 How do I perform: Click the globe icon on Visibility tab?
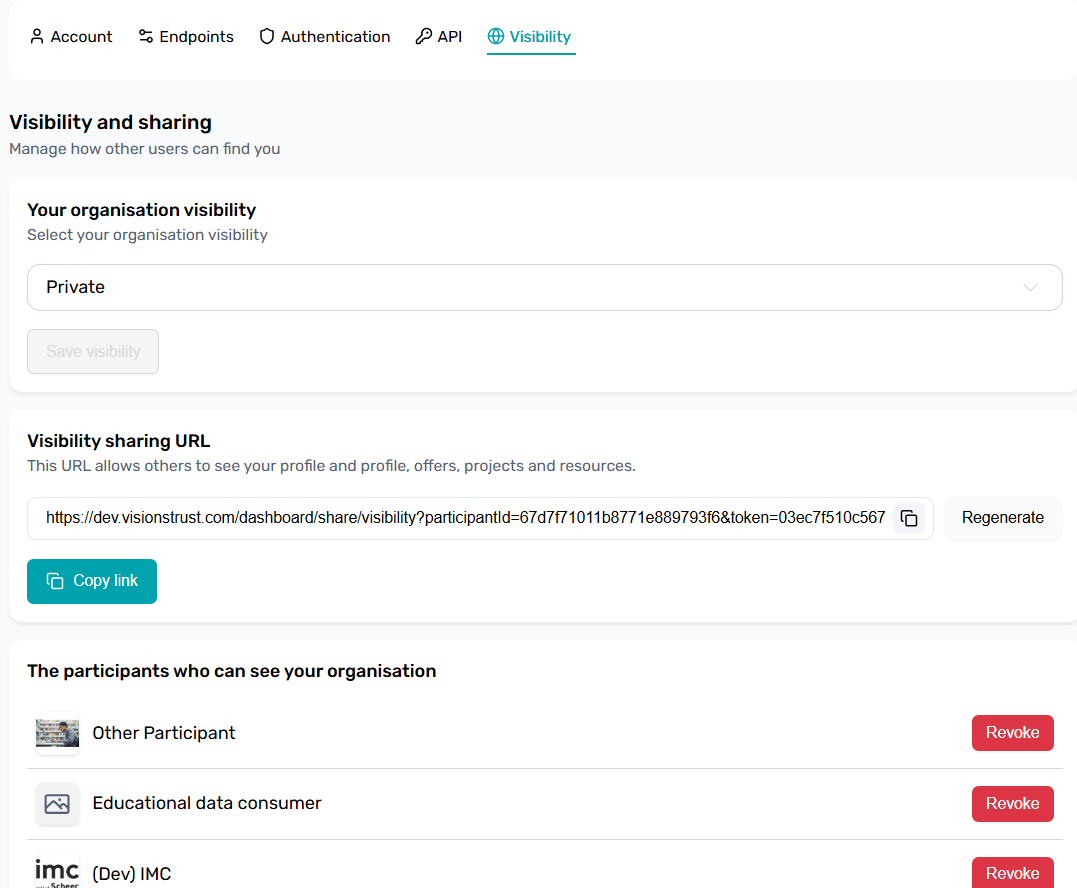tap(496, 37)
